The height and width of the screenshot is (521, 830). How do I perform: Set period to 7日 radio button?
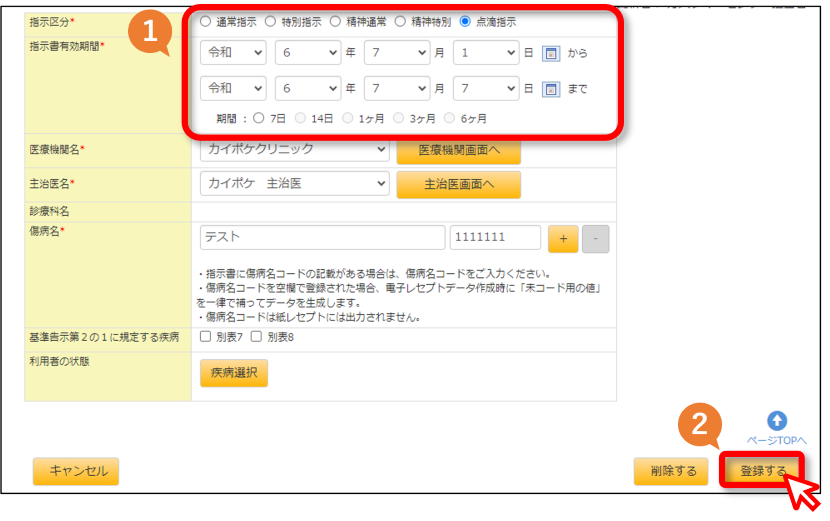pyautogui.click(x=258, y=118)
